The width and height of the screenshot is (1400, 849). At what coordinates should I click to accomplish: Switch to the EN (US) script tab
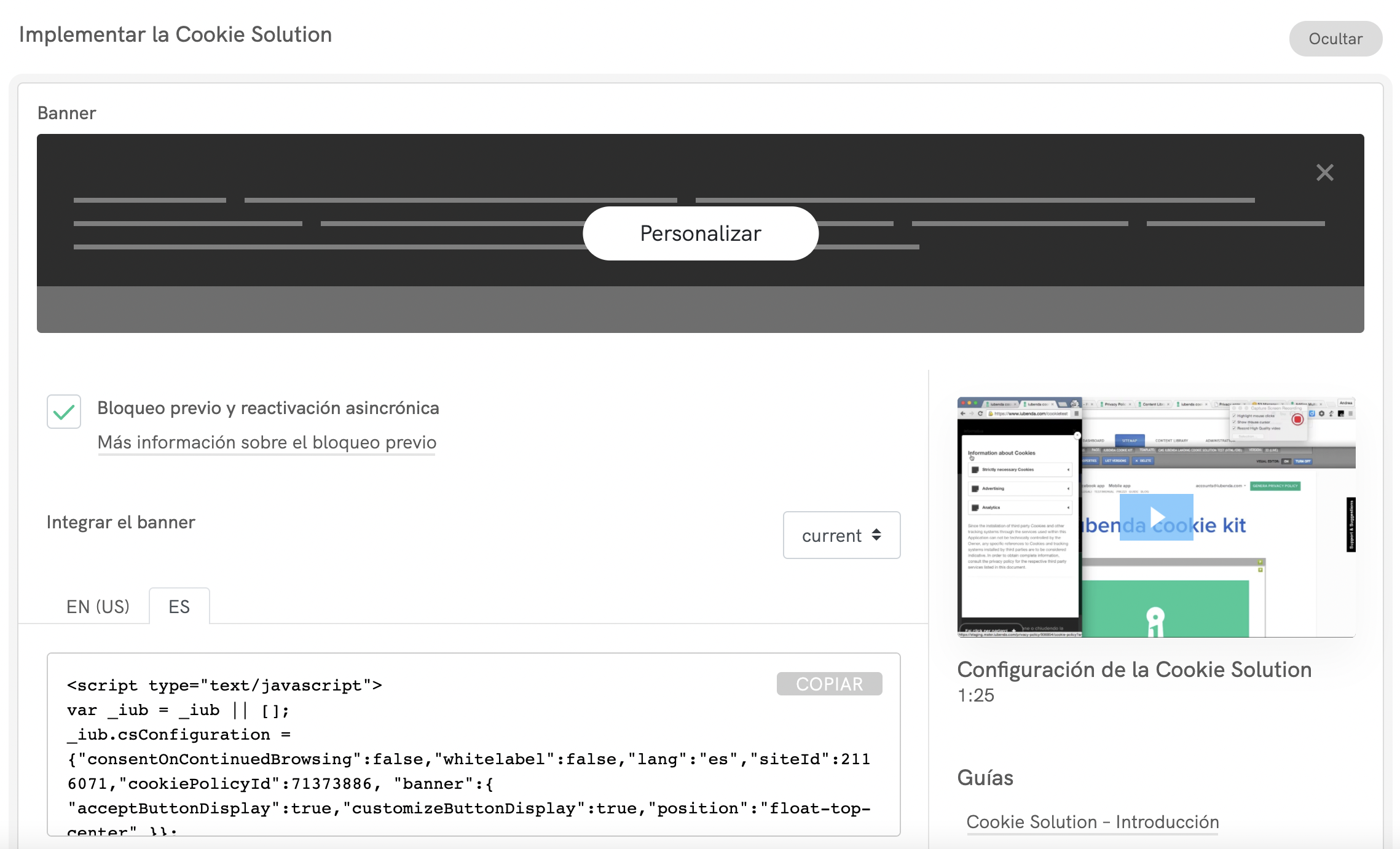[x=98, y=606]
